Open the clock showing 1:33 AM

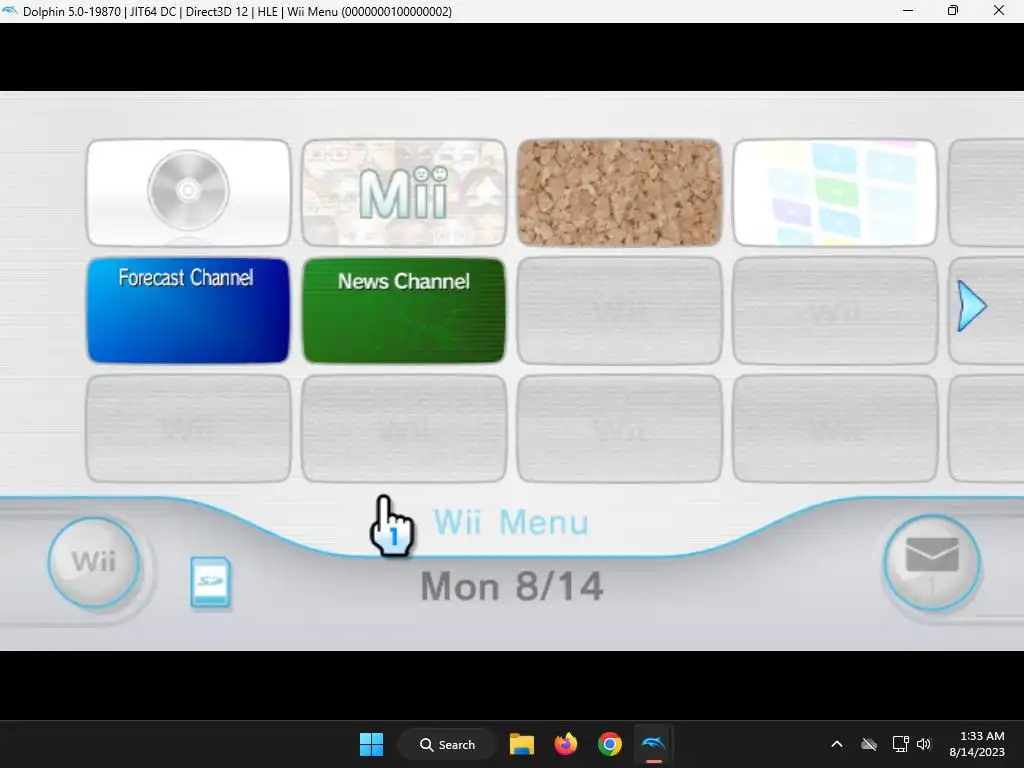[x=976, y=744]
